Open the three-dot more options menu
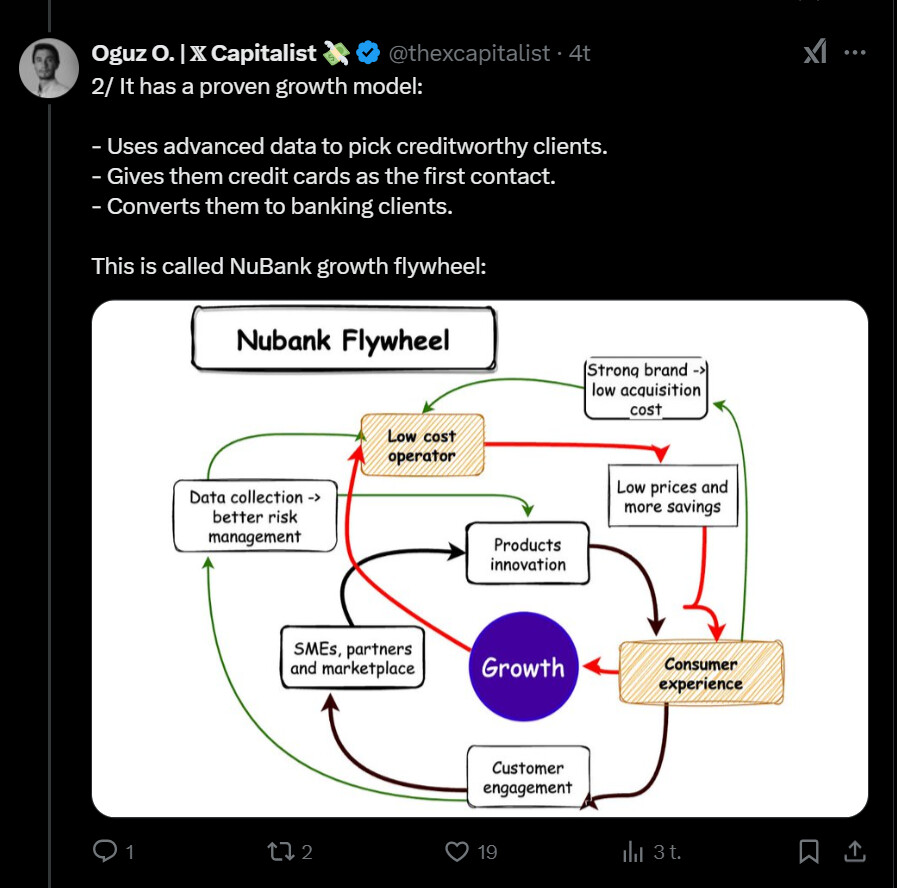The height and width of the screenshot is (888, 897). coord(855,53)
